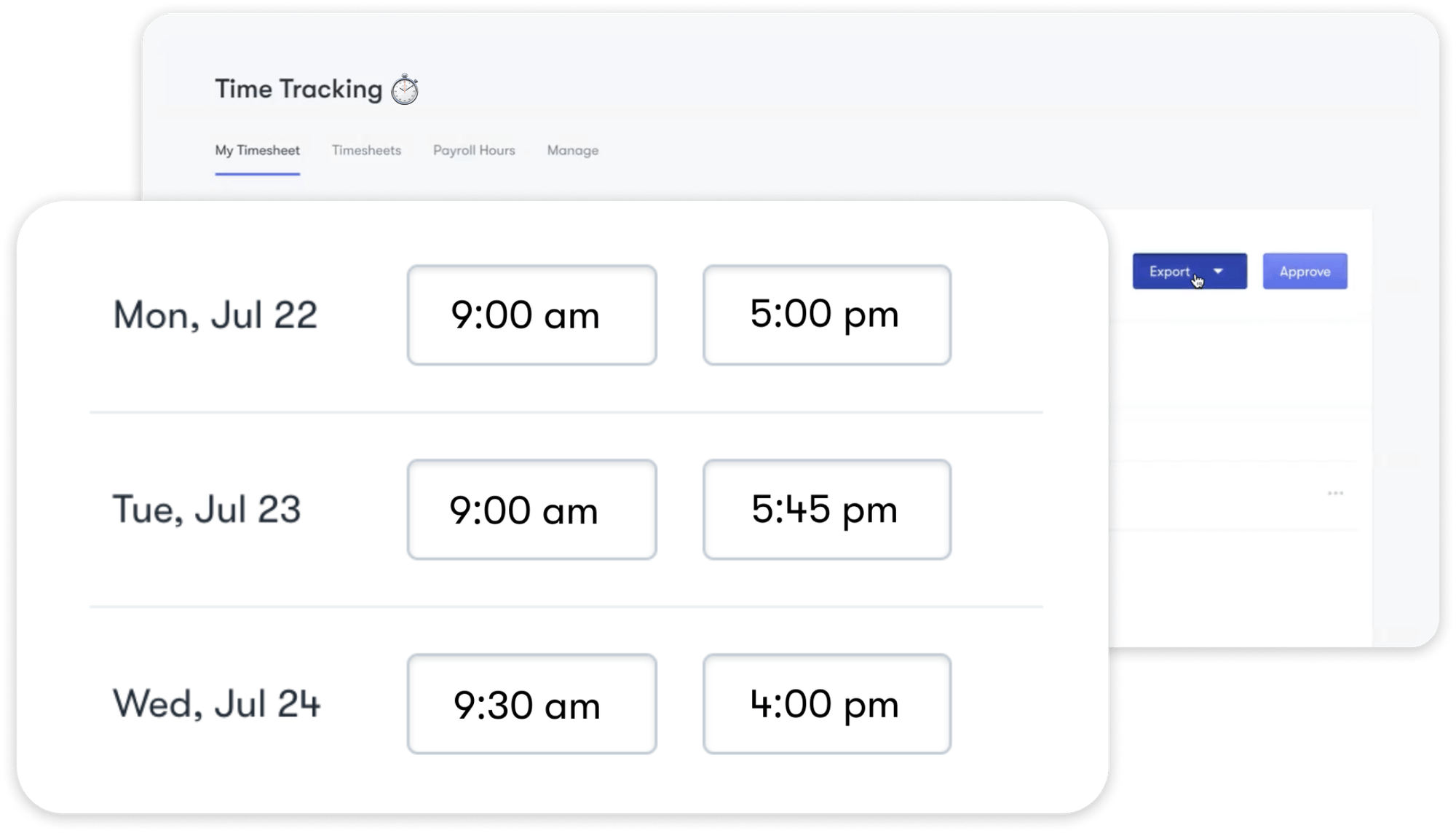
Task: Click Monday's 5:00 pm end time field
Action: tap(826, 315)
